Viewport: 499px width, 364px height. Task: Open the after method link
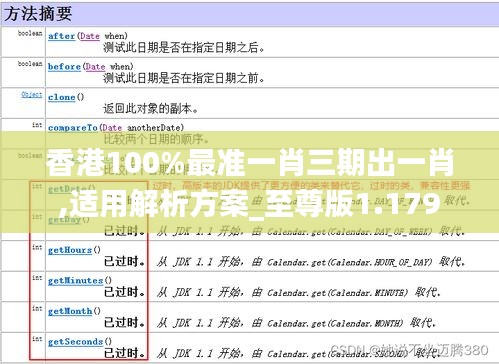click(x=61, y=36)
